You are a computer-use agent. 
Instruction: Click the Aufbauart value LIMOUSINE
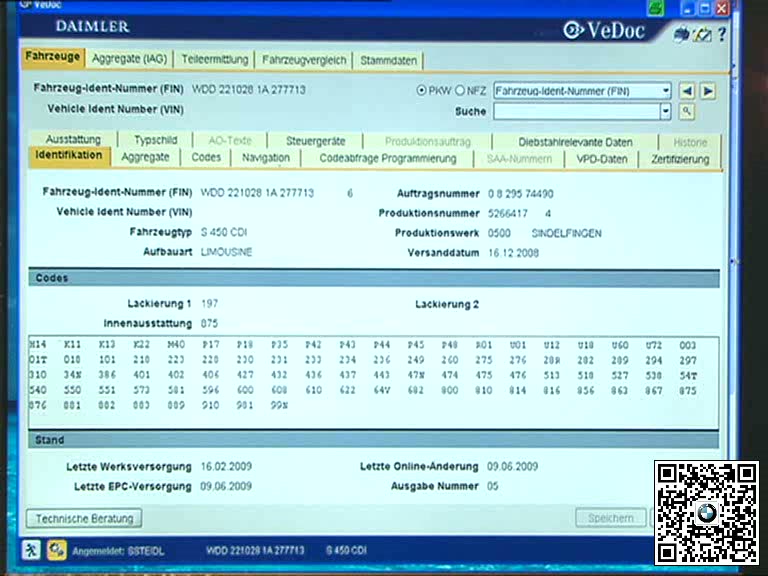[226, 252]
